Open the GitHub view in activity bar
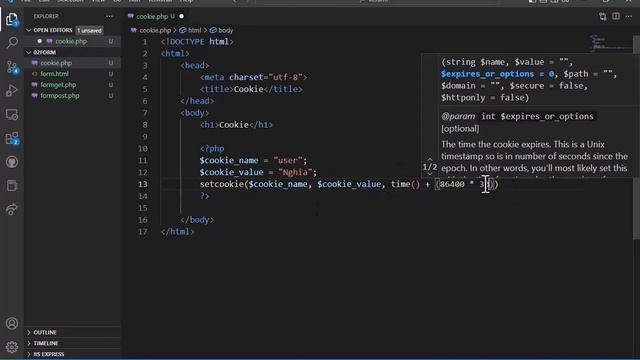 [x=12, y=162]
